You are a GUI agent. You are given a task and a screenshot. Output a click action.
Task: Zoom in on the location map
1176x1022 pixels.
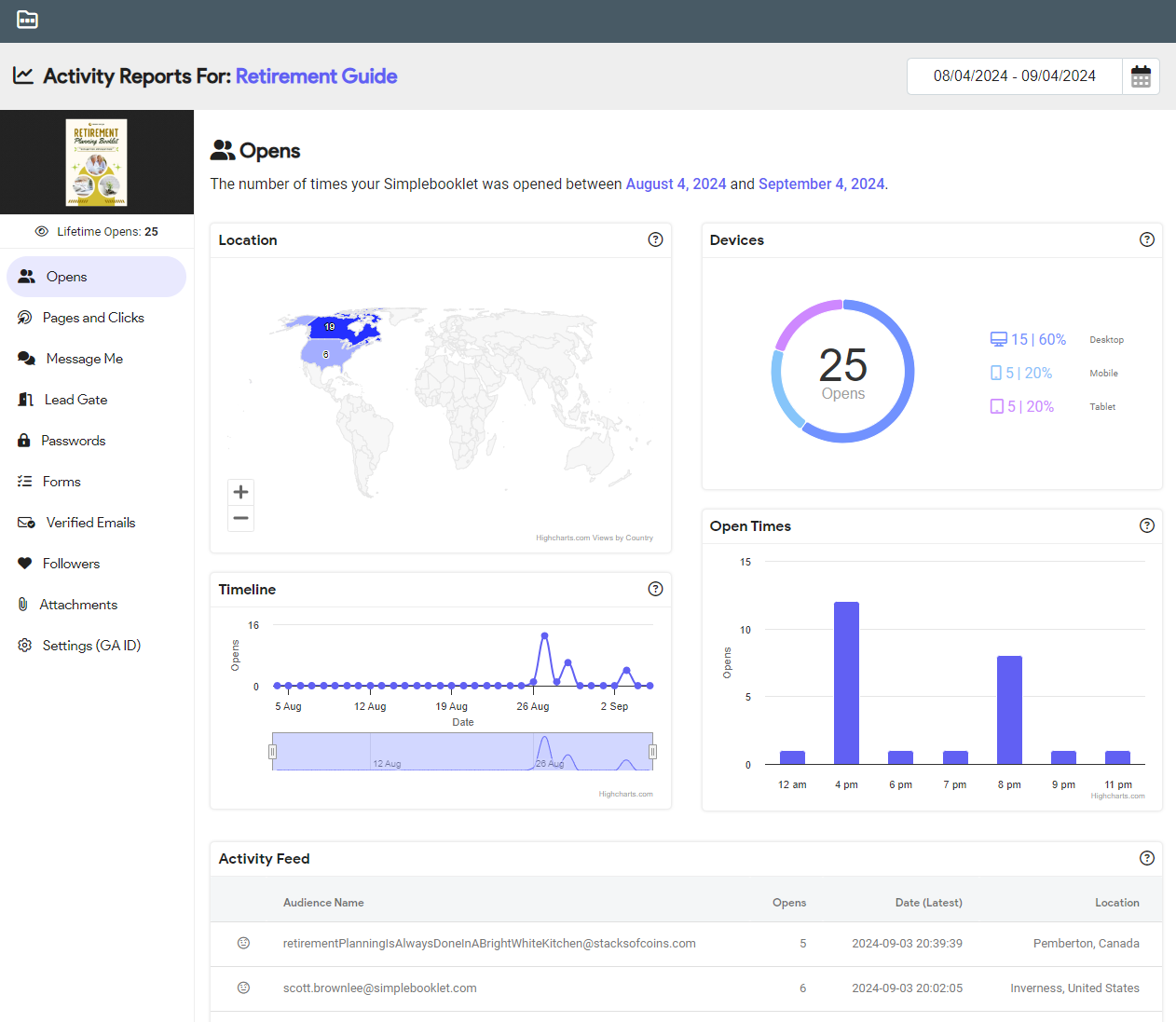[240, 492]
